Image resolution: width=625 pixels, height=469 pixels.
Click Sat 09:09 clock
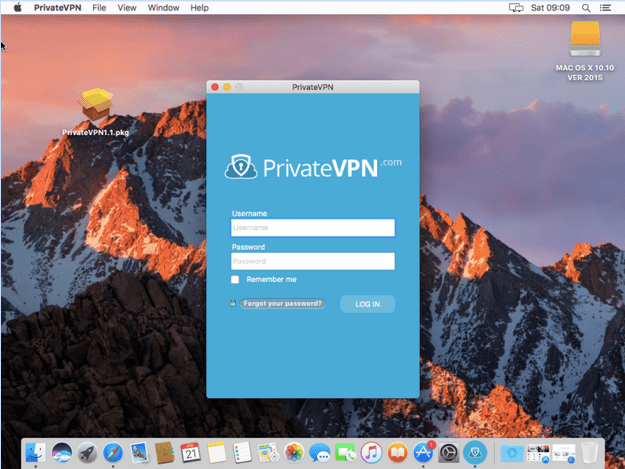click(550, 8)
